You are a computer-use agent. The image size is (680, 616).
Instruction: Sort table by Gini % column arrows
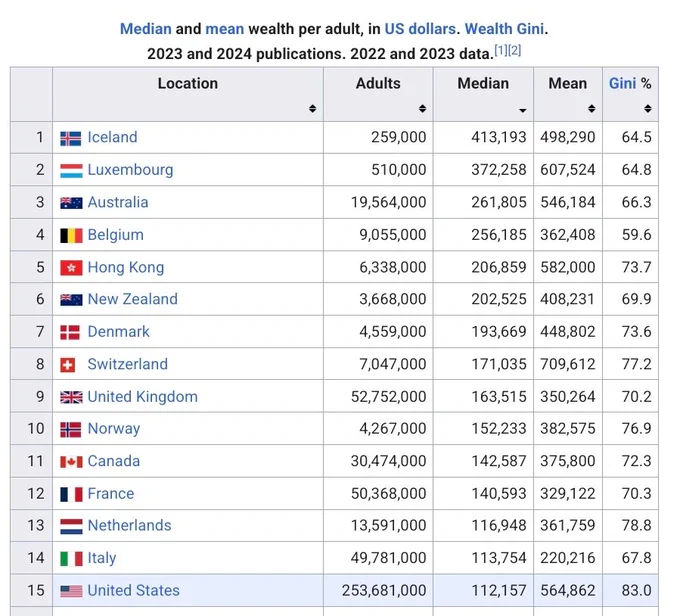coord(648,108)
